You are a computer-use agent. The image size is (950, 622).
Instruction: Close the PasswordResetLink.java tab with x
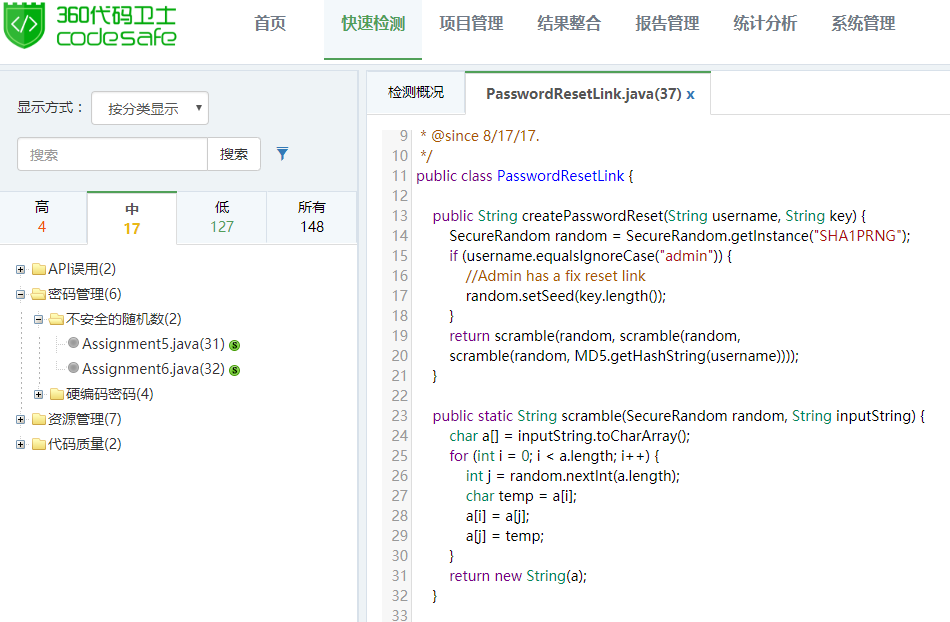click(690, 94)
